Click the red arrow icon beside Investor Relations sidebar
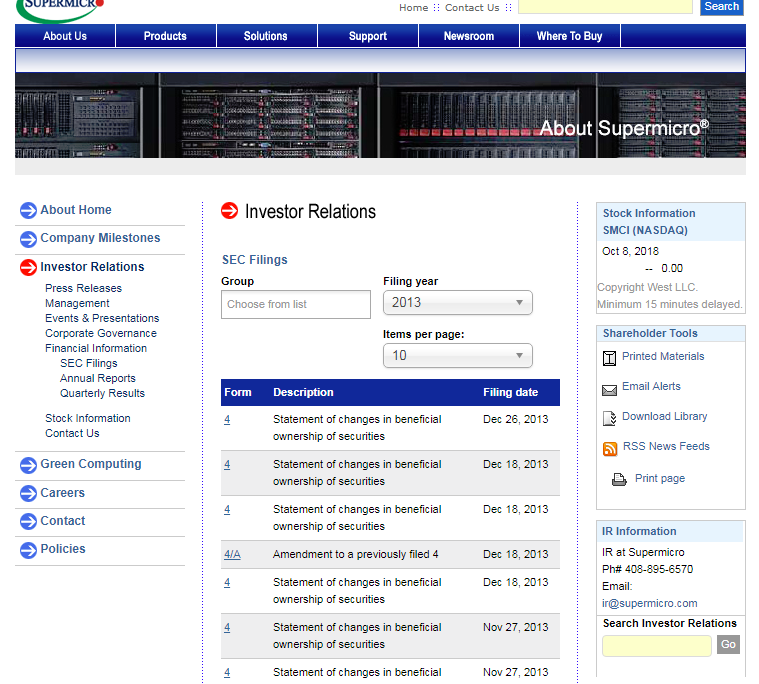The height and width of the screenshot is (684, 759). [x=28, y=267]
